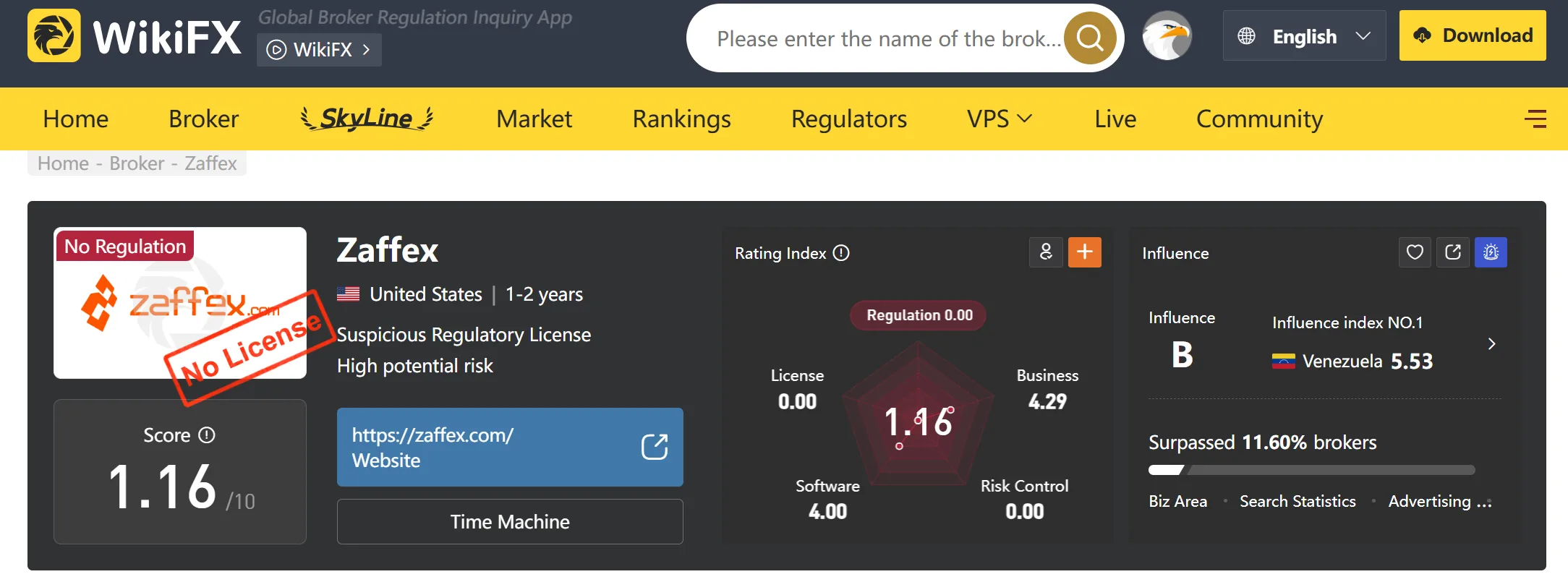
Task: Click the WikiFX wordmark text
Action: (167, 38)
